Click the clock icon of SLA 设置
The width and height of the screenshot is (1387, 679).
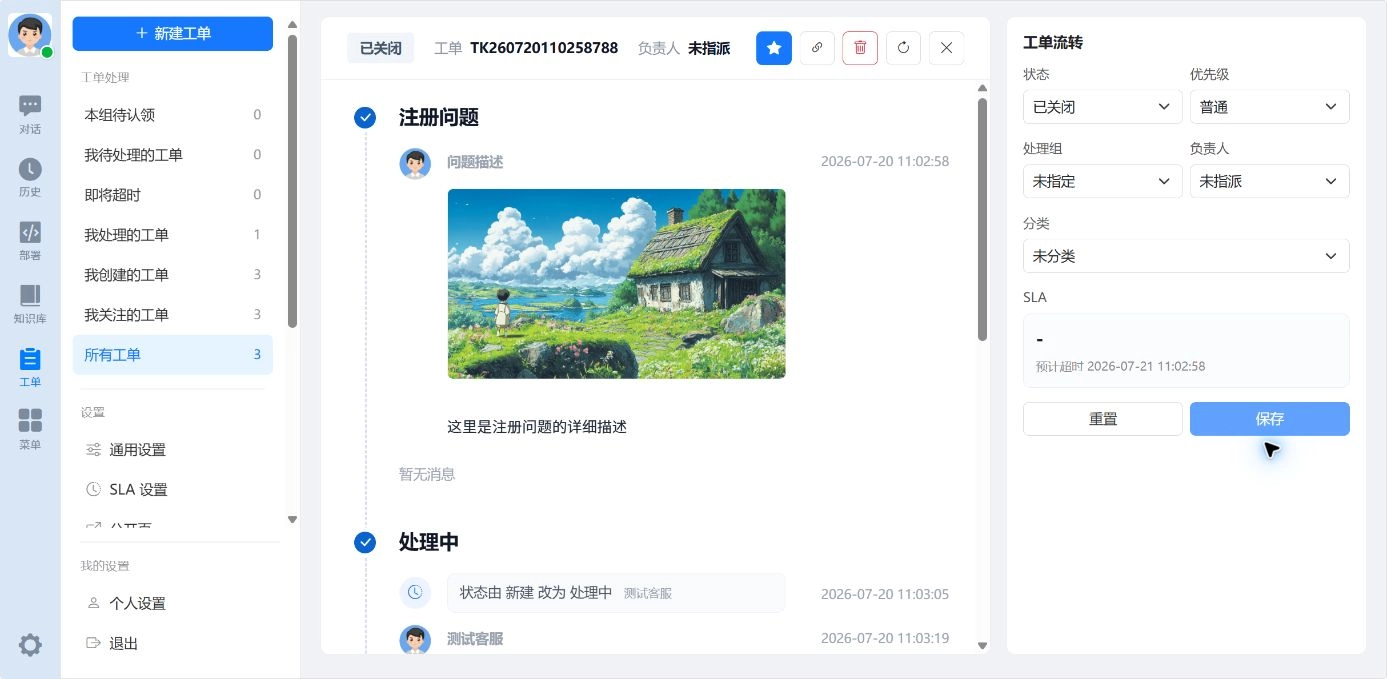click(x=93, y=490)
